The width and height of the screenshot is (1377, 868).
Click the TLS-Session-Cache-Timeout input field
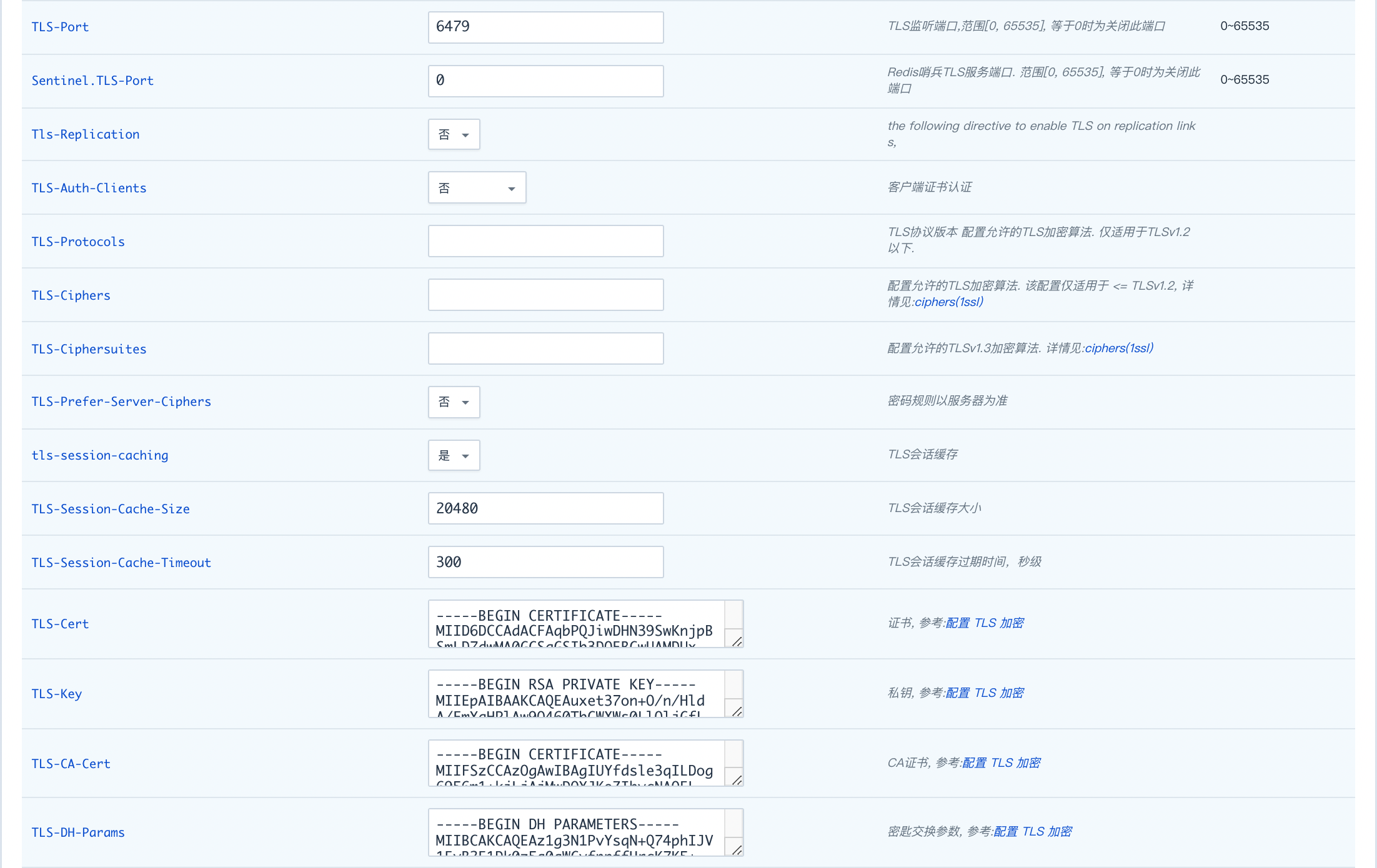click(545, 562)
